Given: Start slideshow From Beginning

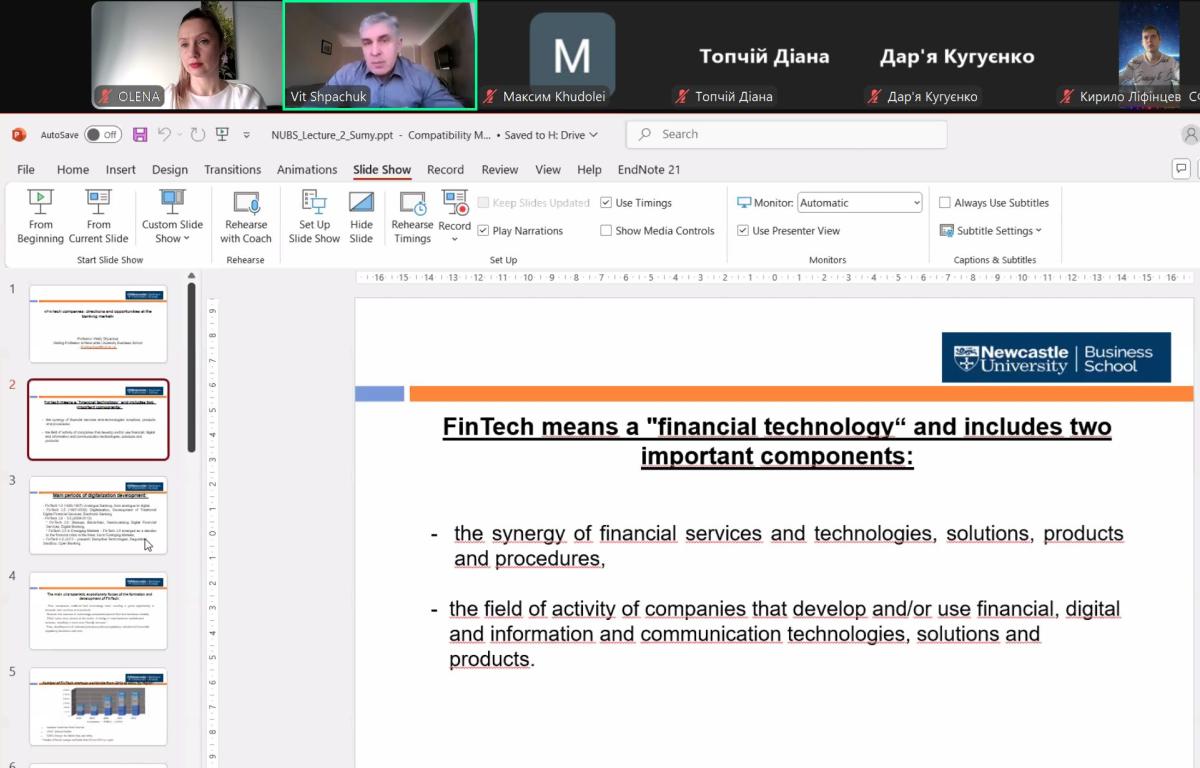Looking at the screenshot, I should click(40, 216).
